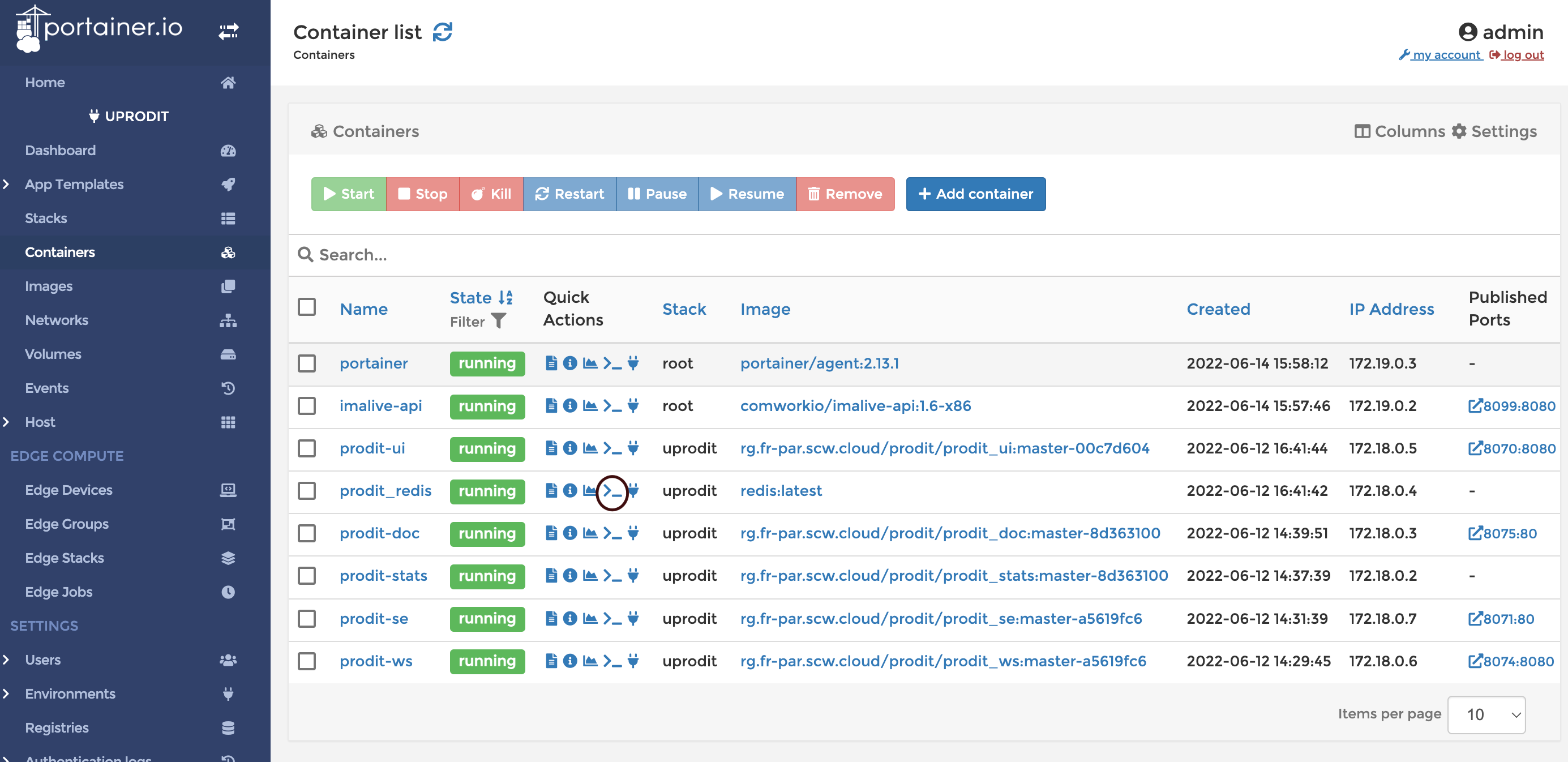The image size is (1568, 762).
Task: Click the admin user avatar icon
Action: (x=1468, y=32)
